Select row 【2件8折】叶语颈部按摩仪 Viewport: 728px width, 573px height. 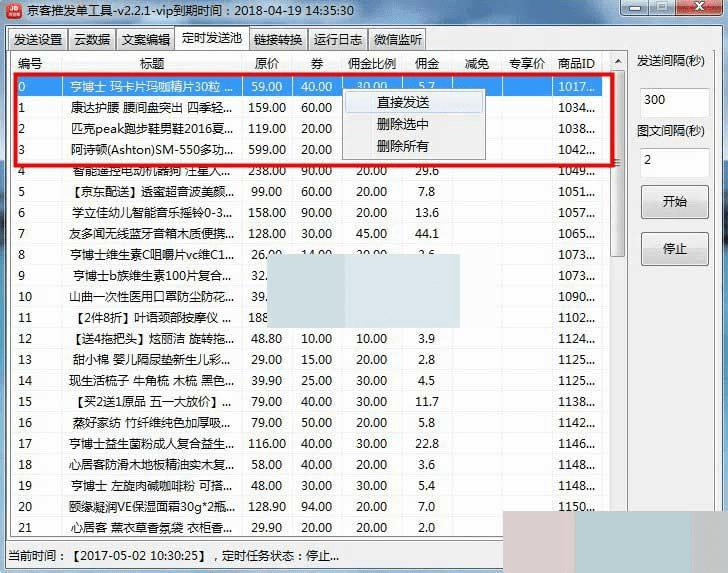pos(308,318)
